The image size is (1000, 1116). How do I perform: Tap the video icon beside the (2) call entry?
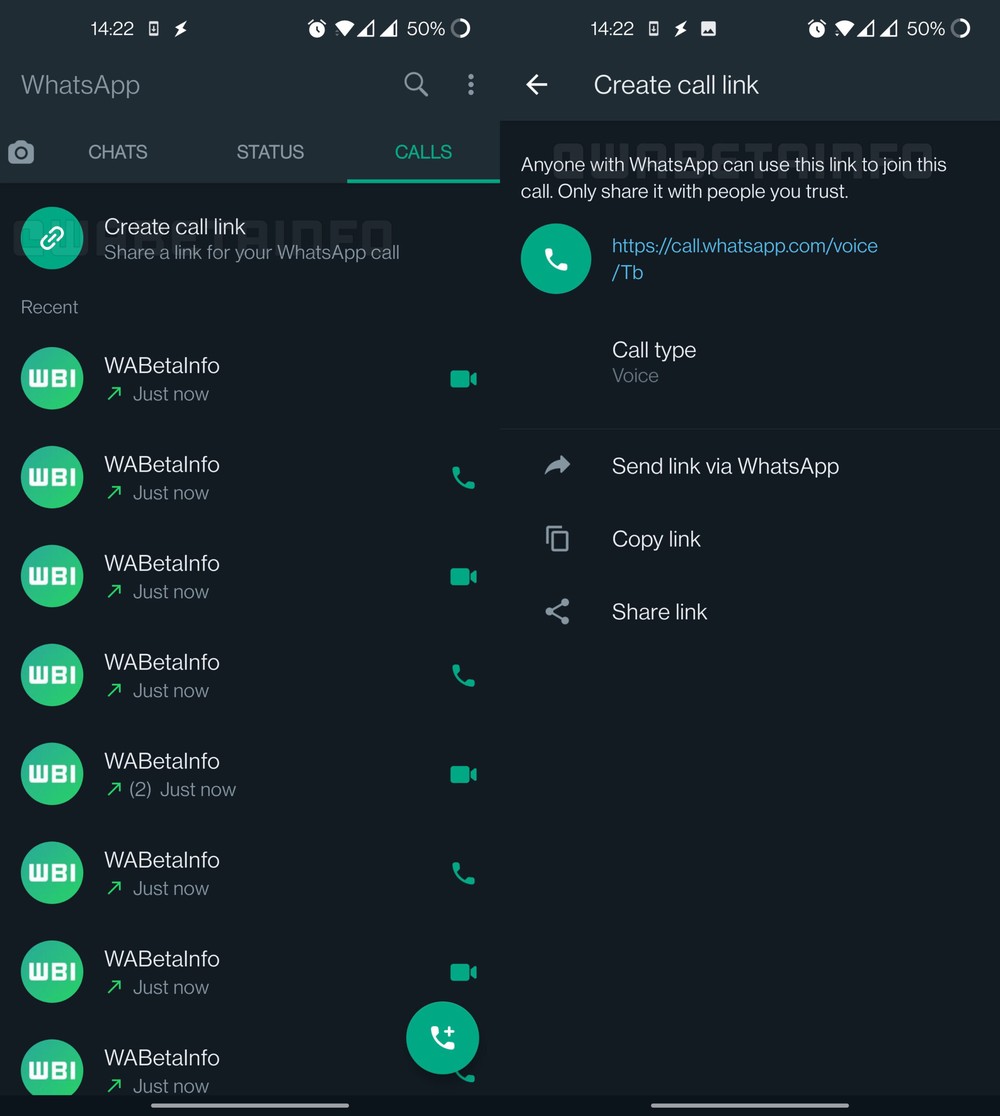[463, 774]
